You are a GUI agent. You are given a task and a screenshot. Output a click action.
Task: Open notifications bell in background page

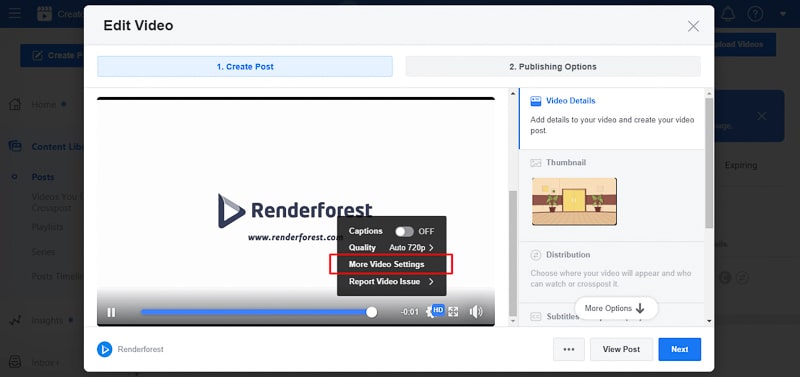(728, 14)
